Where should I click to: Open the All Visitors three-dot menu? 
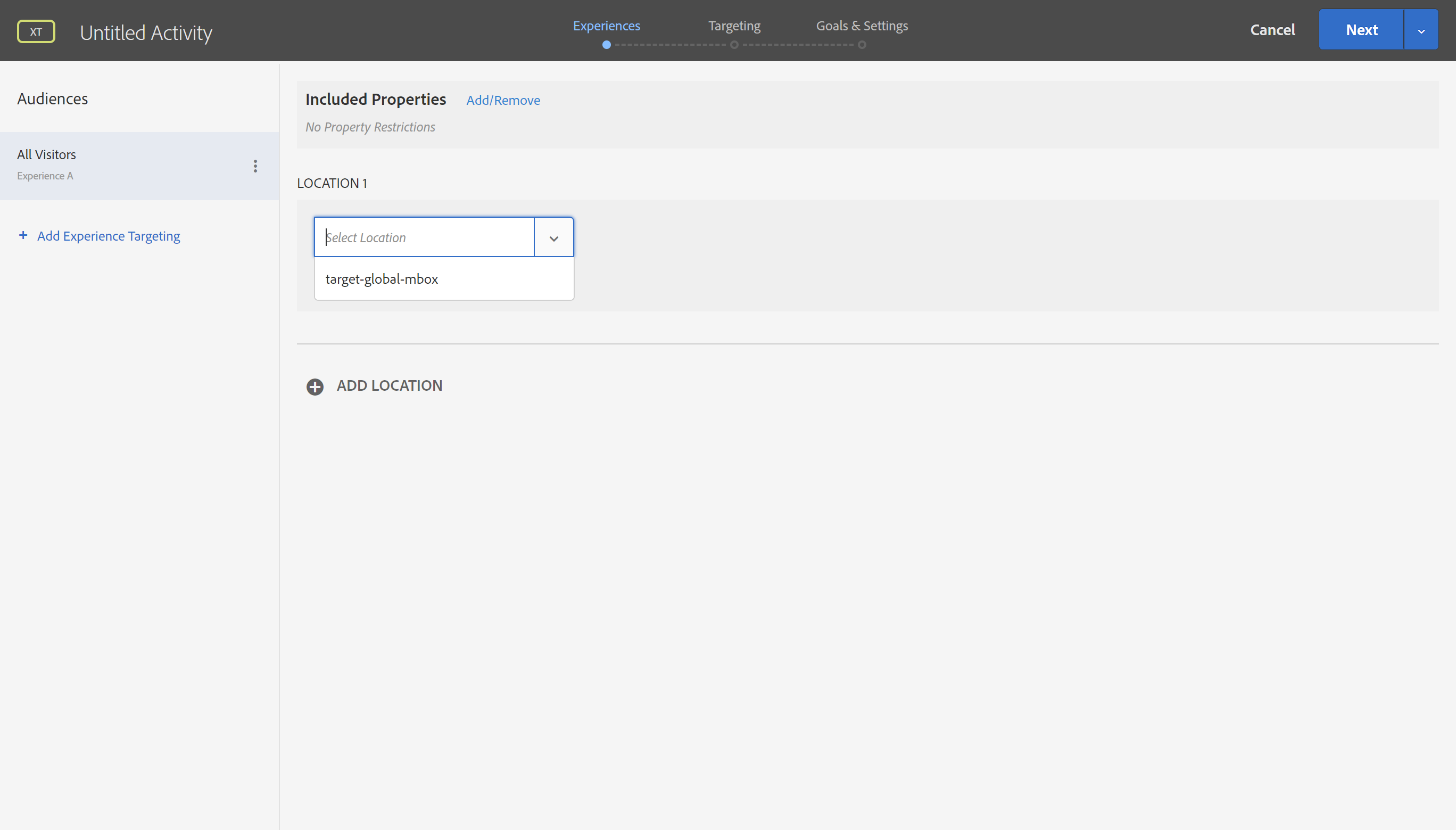coord(255,166)
